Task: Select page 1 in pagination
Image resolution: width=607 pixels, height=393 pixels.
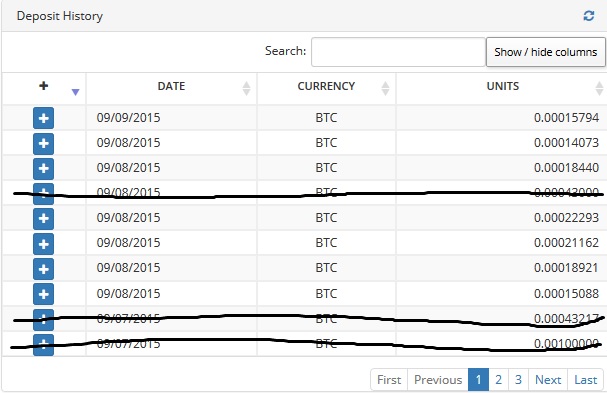Action: (x=478, y=380)
